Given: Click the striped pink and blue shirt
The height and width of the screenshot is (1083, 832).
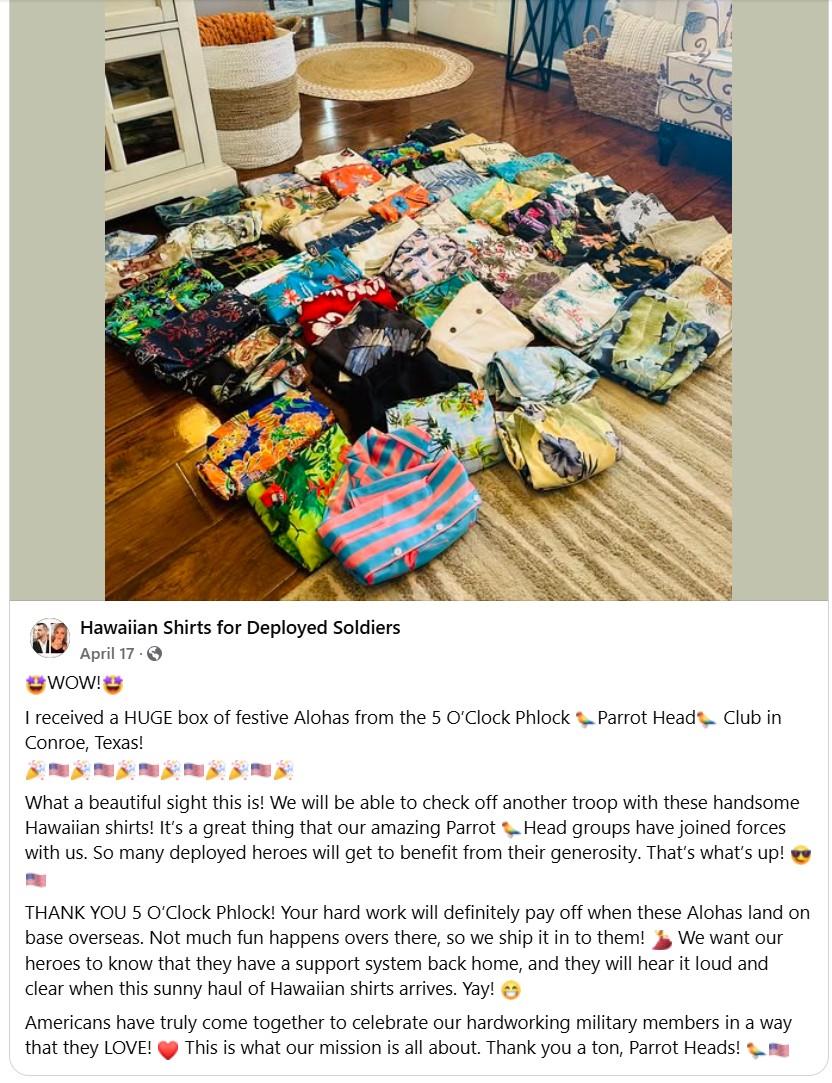Looking at the screenshot, I should click(x=400, y=506).
